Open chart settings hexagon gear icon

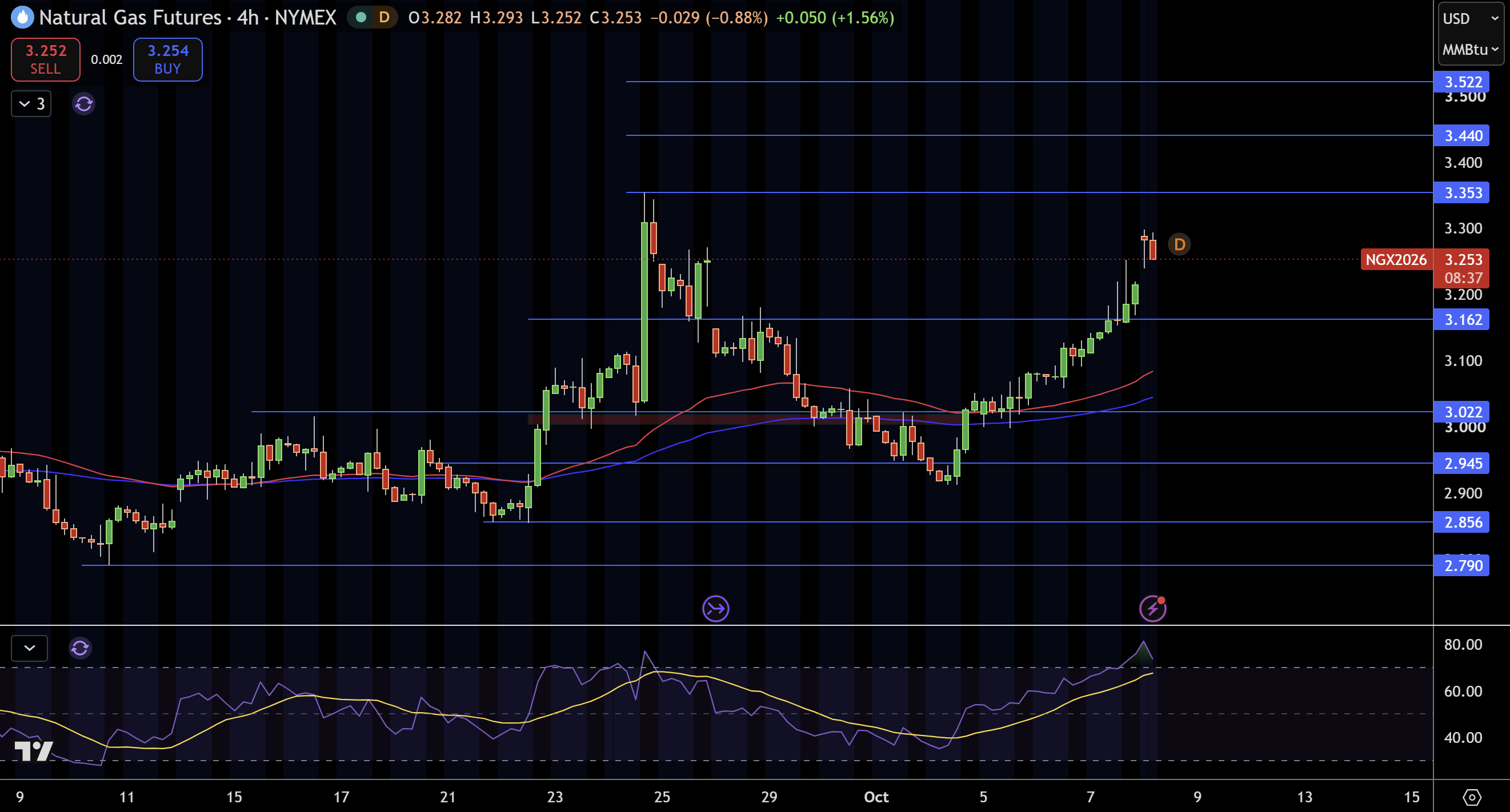tap(1472, 797)
